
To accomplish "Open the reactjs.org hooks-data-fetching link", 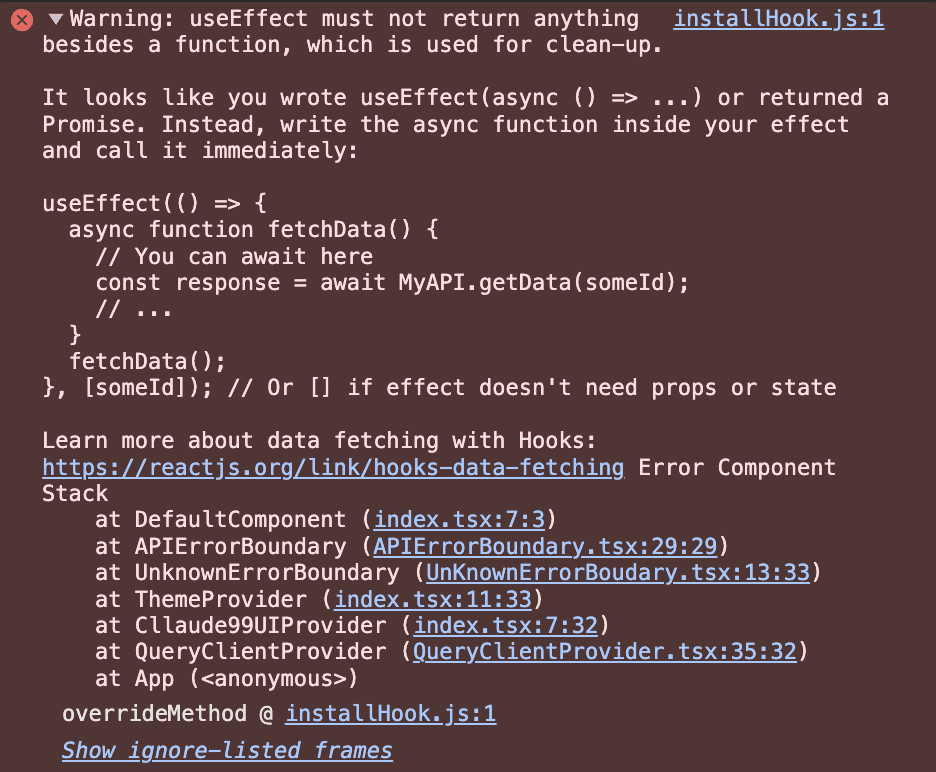I will (x=333, y=467).
